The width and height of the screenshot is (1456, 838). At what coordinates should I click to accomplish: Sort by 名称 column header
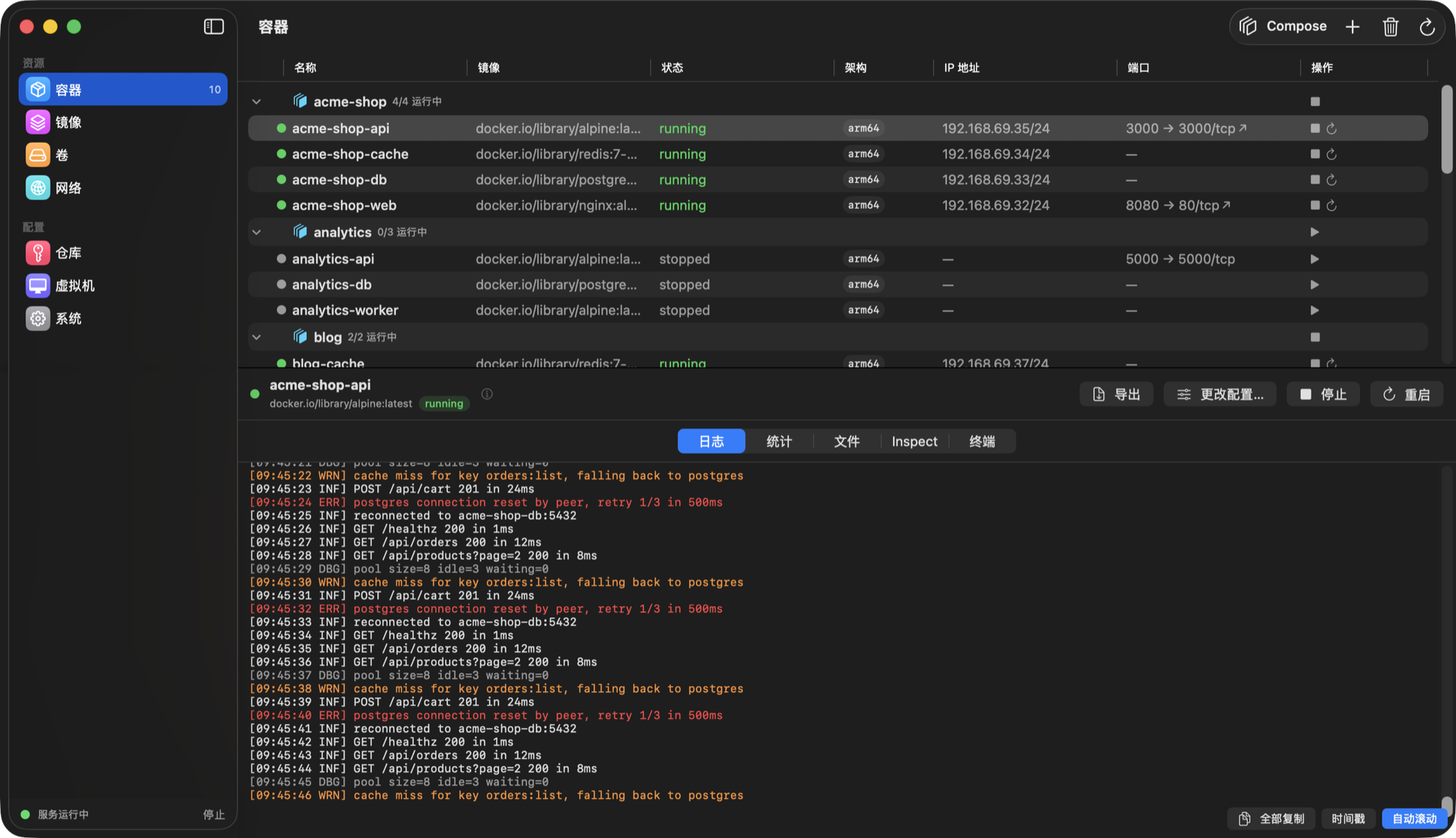[x=305, y=67]
